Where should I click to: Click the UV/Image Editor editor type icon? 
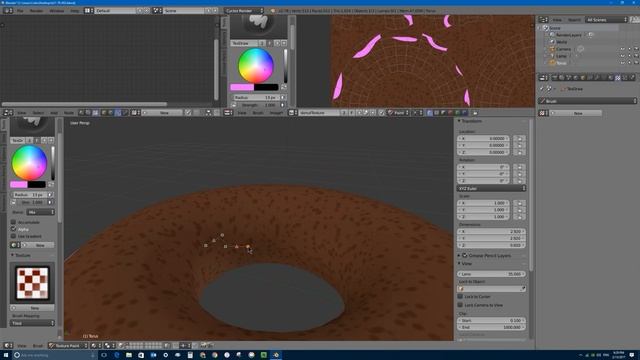click(229, 113)
